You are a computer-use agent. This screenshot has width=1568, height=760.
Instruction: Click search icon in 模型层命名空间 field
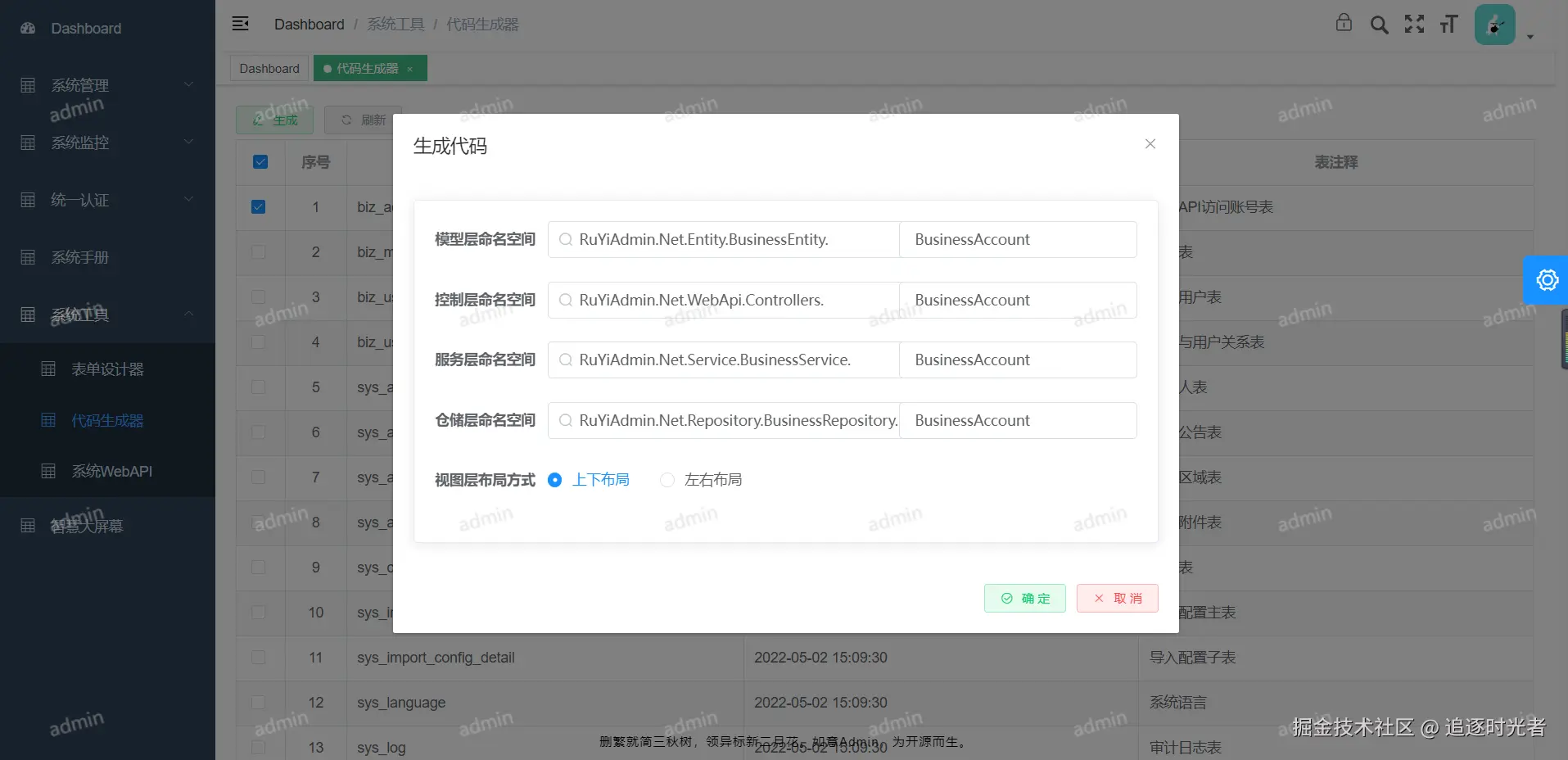point(565,239)
